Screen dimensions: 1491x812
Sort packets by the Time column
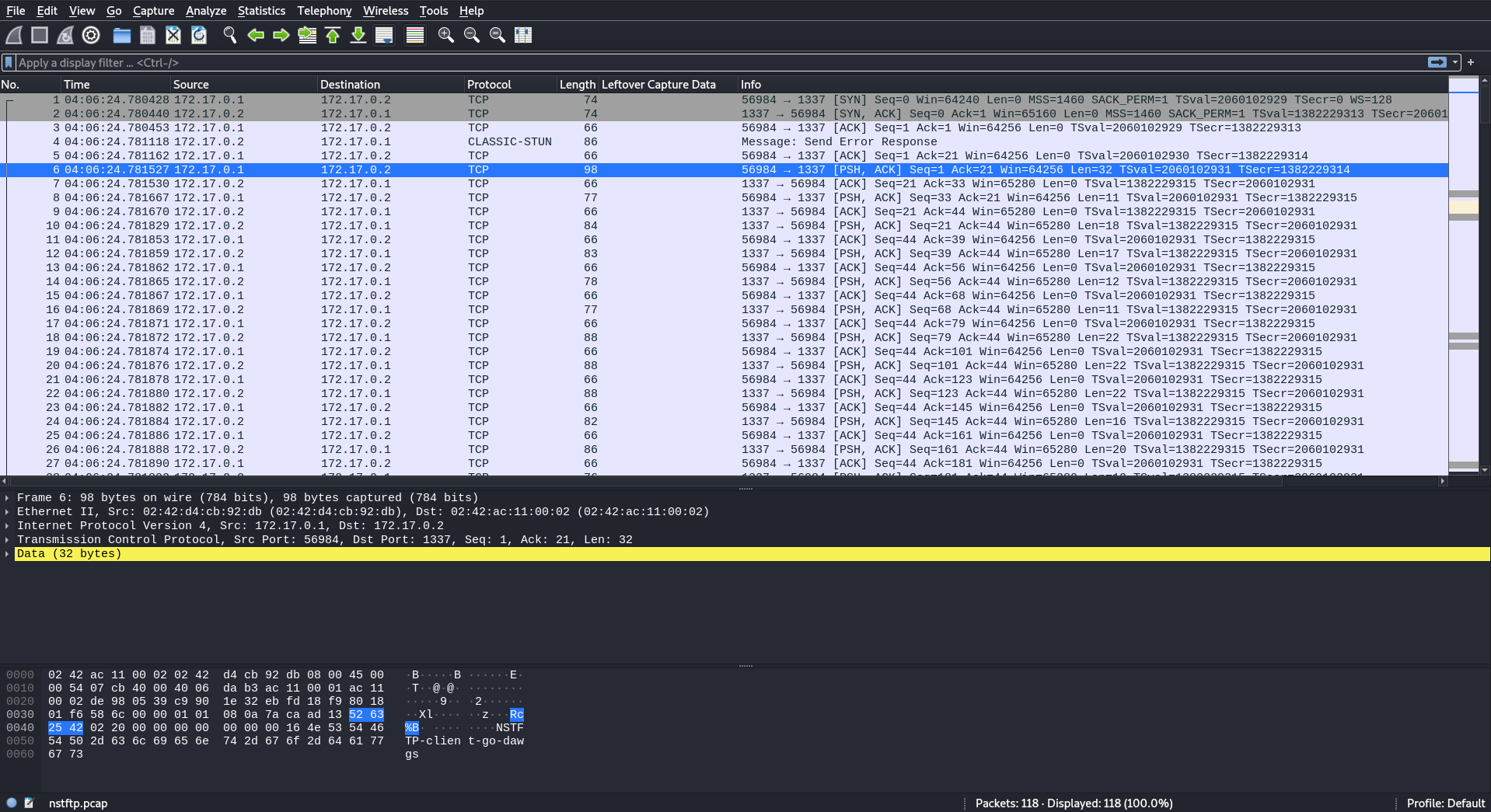[x=116, y=85]
